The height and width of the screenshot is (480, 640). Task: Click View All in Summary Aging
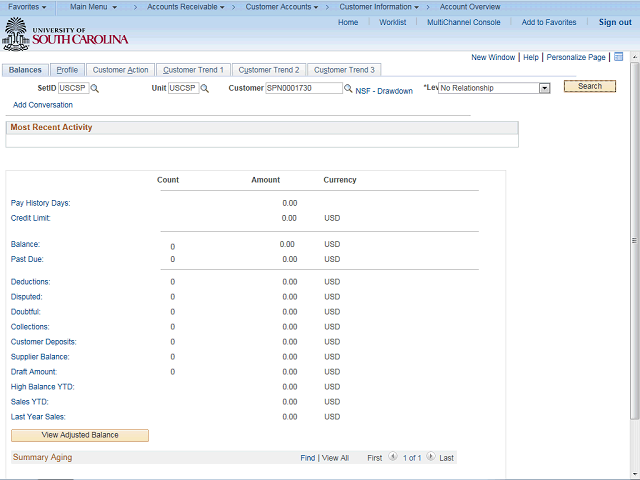[335, 458]
